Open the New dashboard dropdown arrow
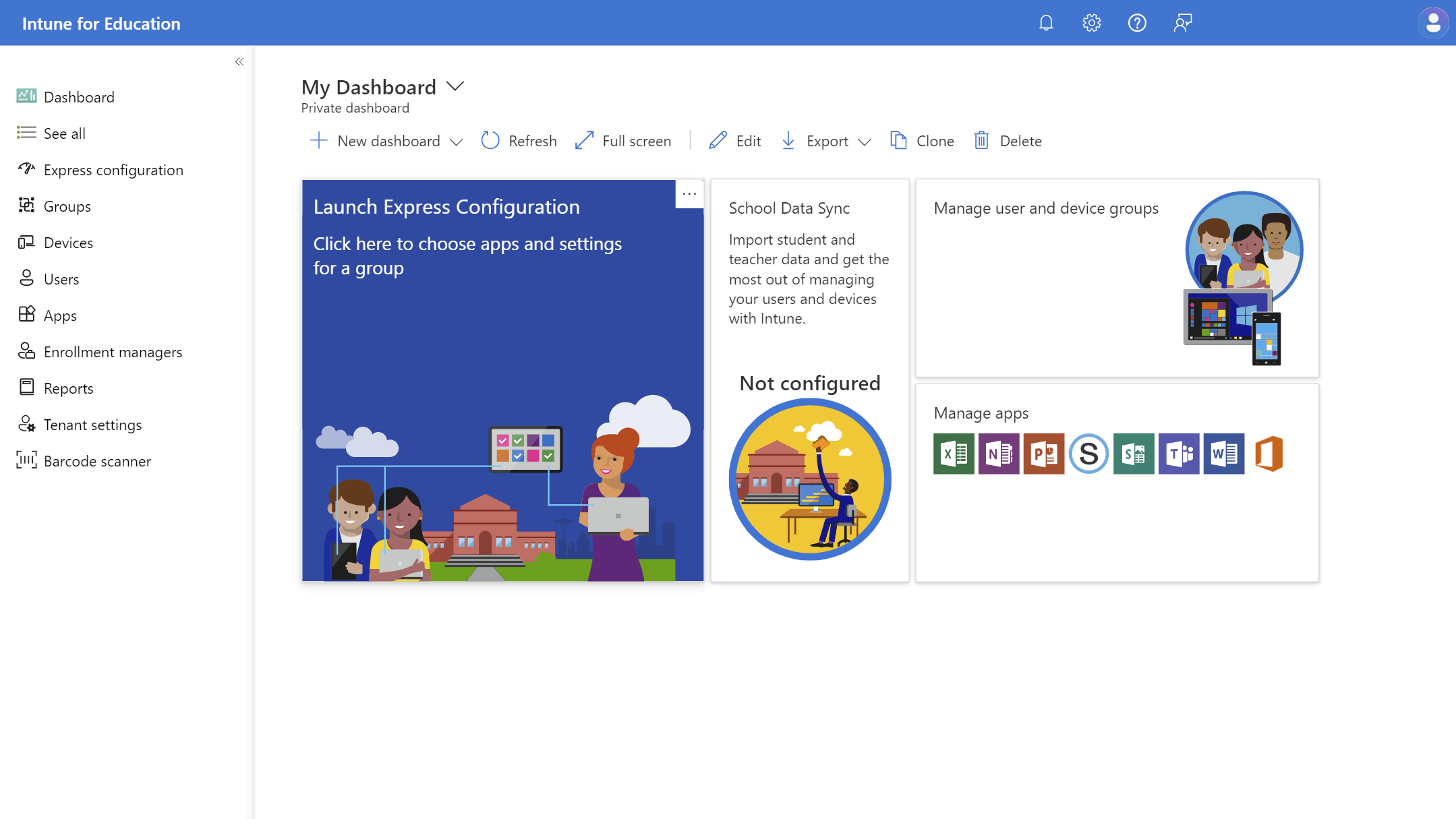The width and height of the screenshot is (1456, 819). click(457, 142)
